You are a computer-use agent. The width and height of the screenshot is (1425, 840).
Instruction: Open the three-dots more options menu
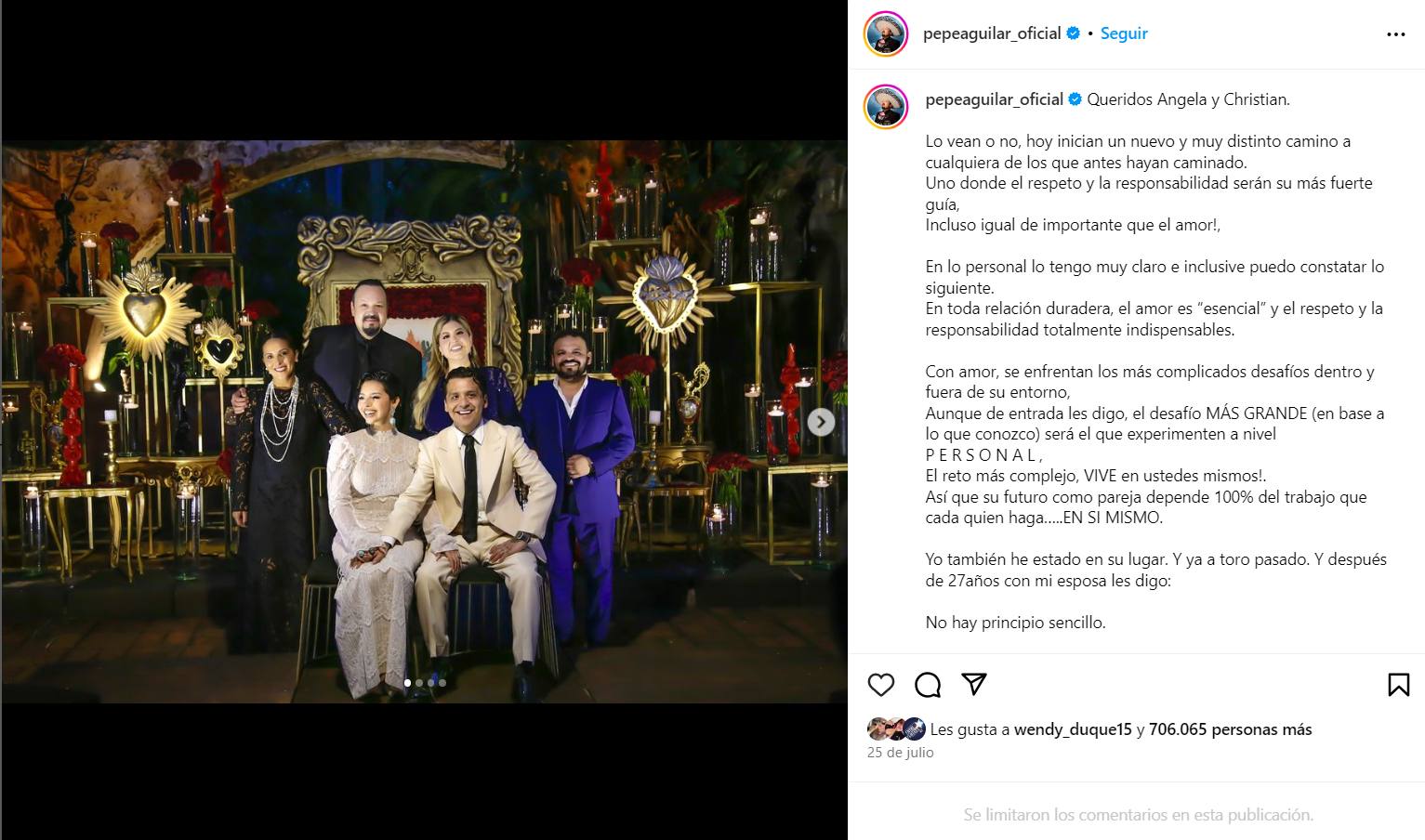pos(1396,34)
